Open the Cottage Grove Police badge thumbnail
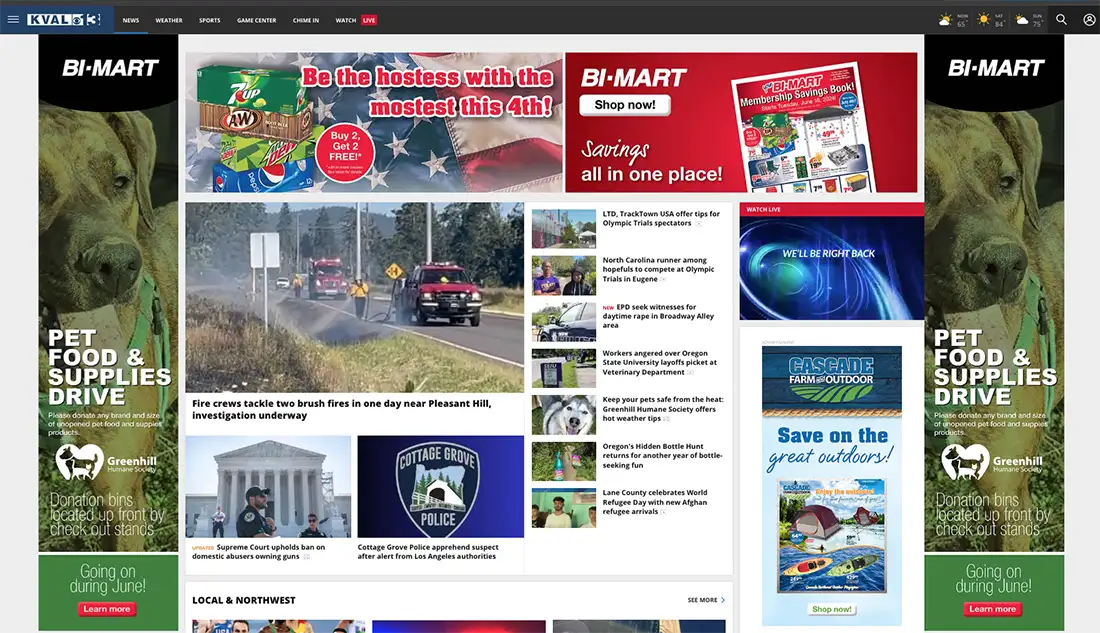The image size is (1100, 633). 441,486
